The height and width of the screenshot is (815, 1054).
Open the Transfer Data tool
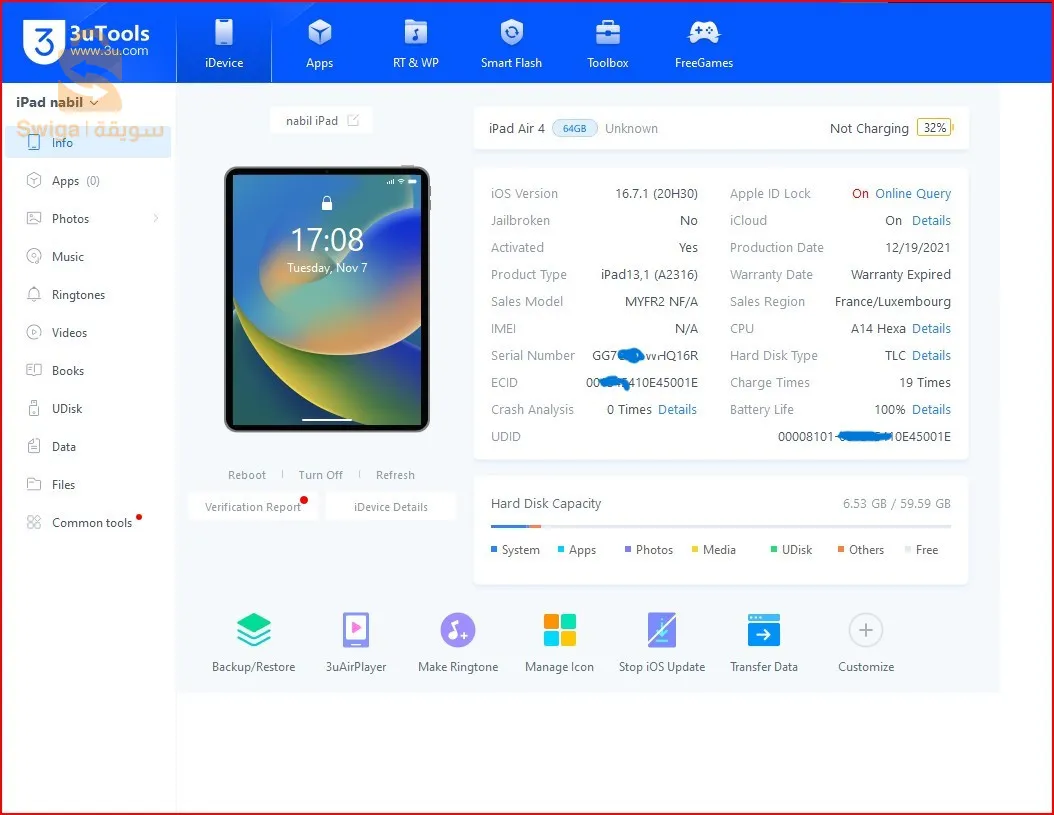pyautogui.click(x=763, y=631)
